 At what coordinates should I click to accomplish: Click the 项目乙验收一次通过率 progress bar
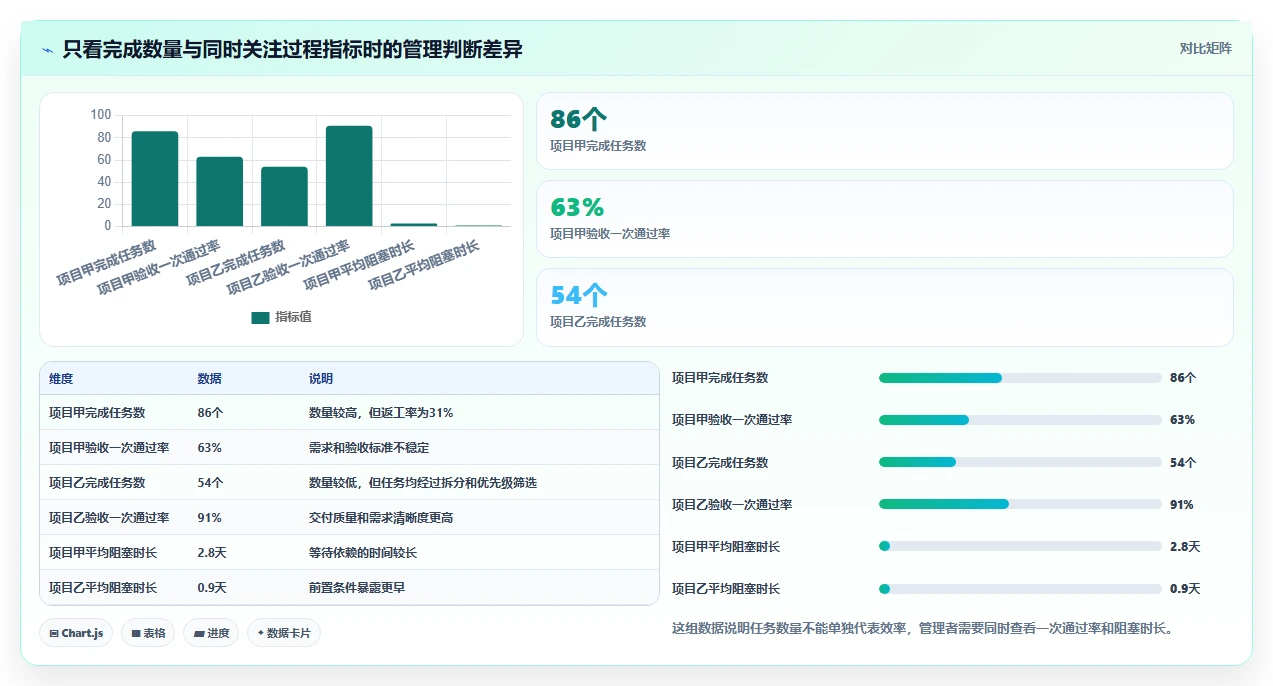point(1020,505)
